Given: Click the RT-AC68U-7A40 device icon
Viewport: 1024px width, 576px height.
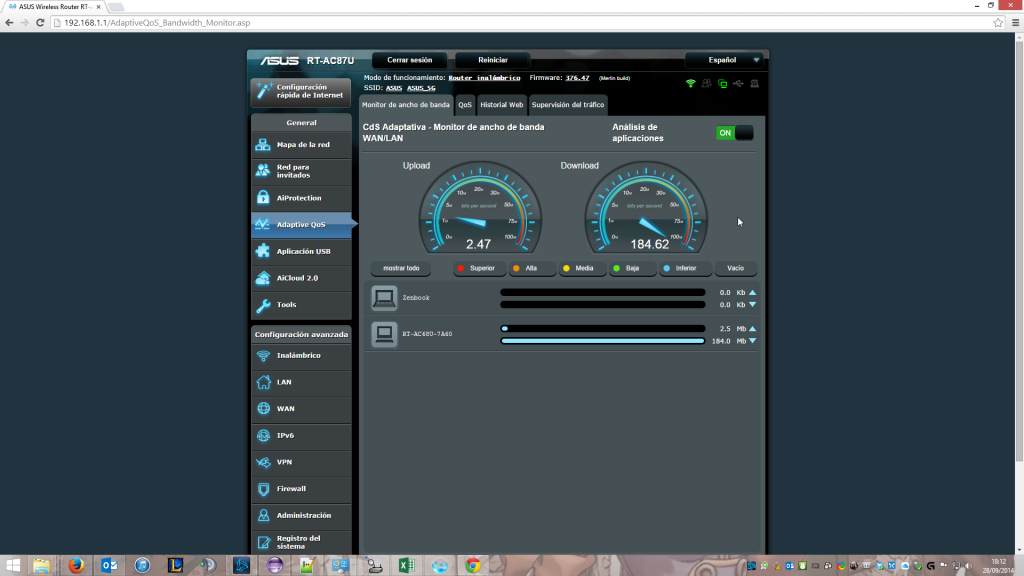Looking at the screenshot, I should pos(384,334).
